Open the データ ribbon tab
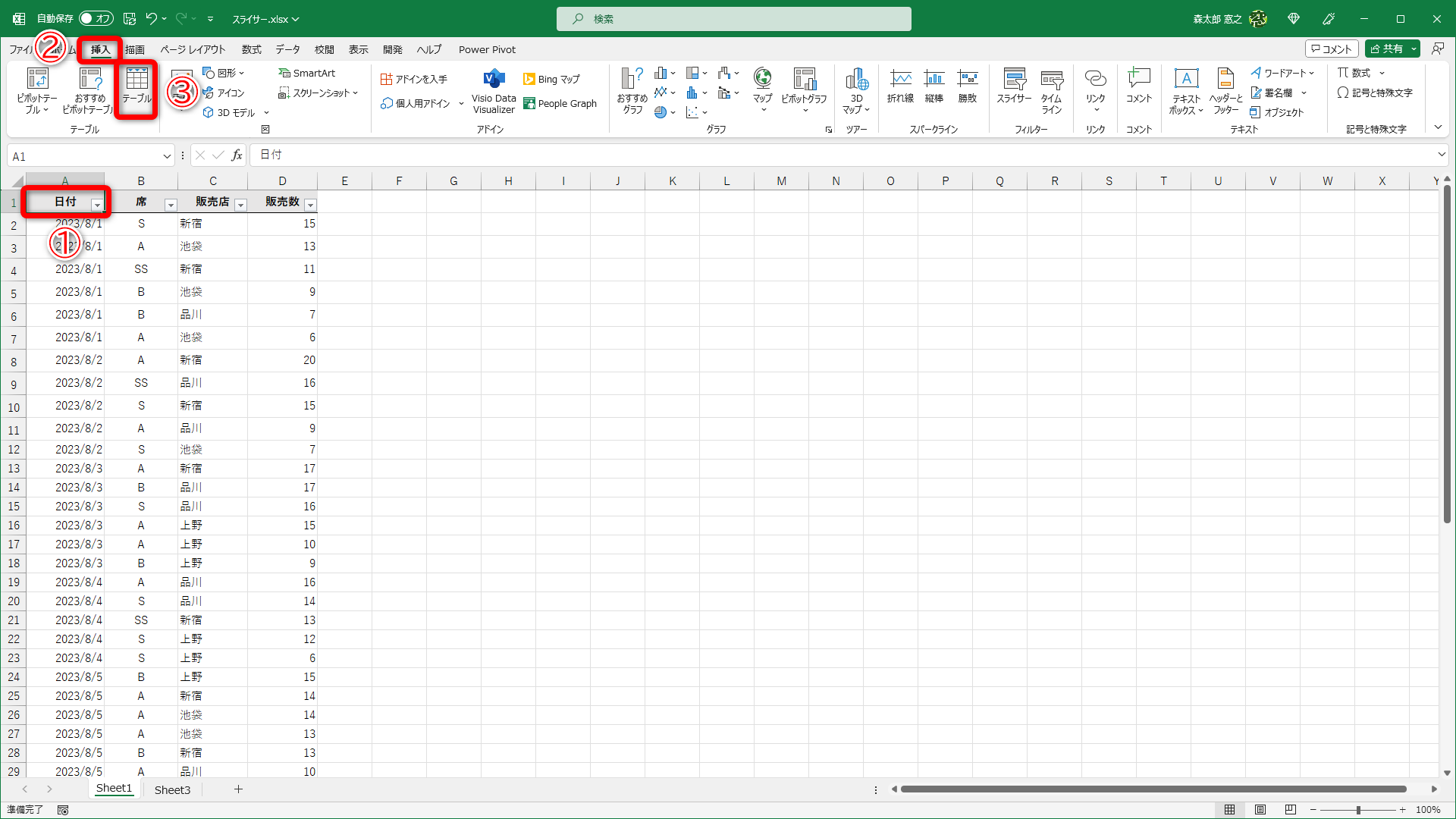The width and height of the screenshot is (1456, 819). click(x=287, y=49)
